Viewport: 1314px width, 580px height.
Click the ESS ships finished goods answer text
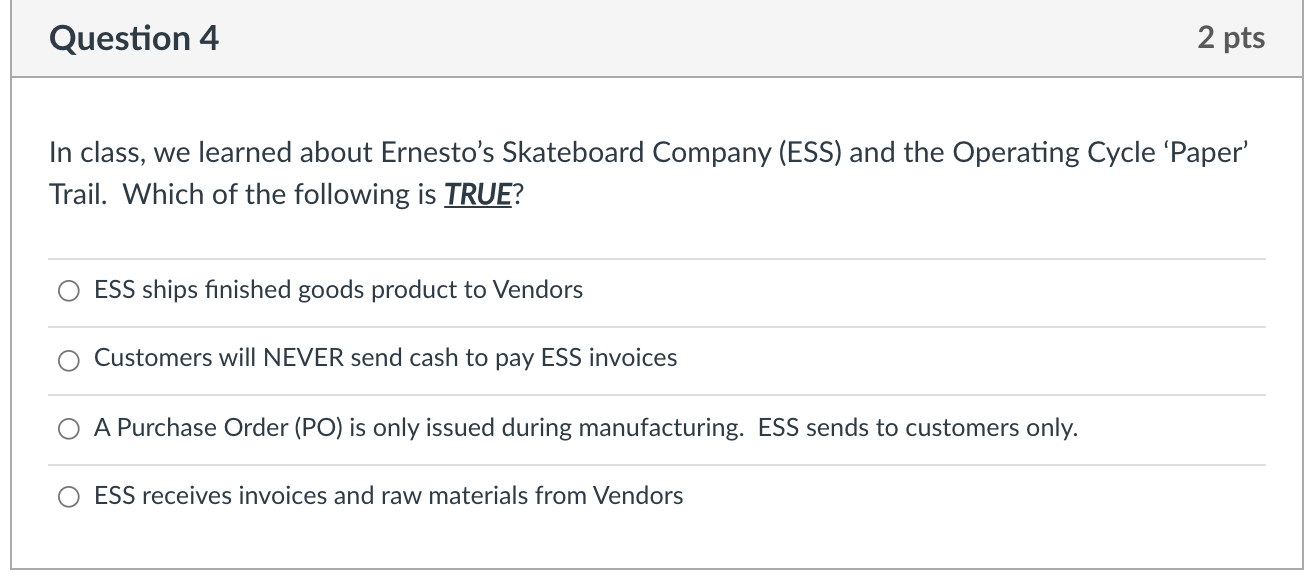pos(338,290)
